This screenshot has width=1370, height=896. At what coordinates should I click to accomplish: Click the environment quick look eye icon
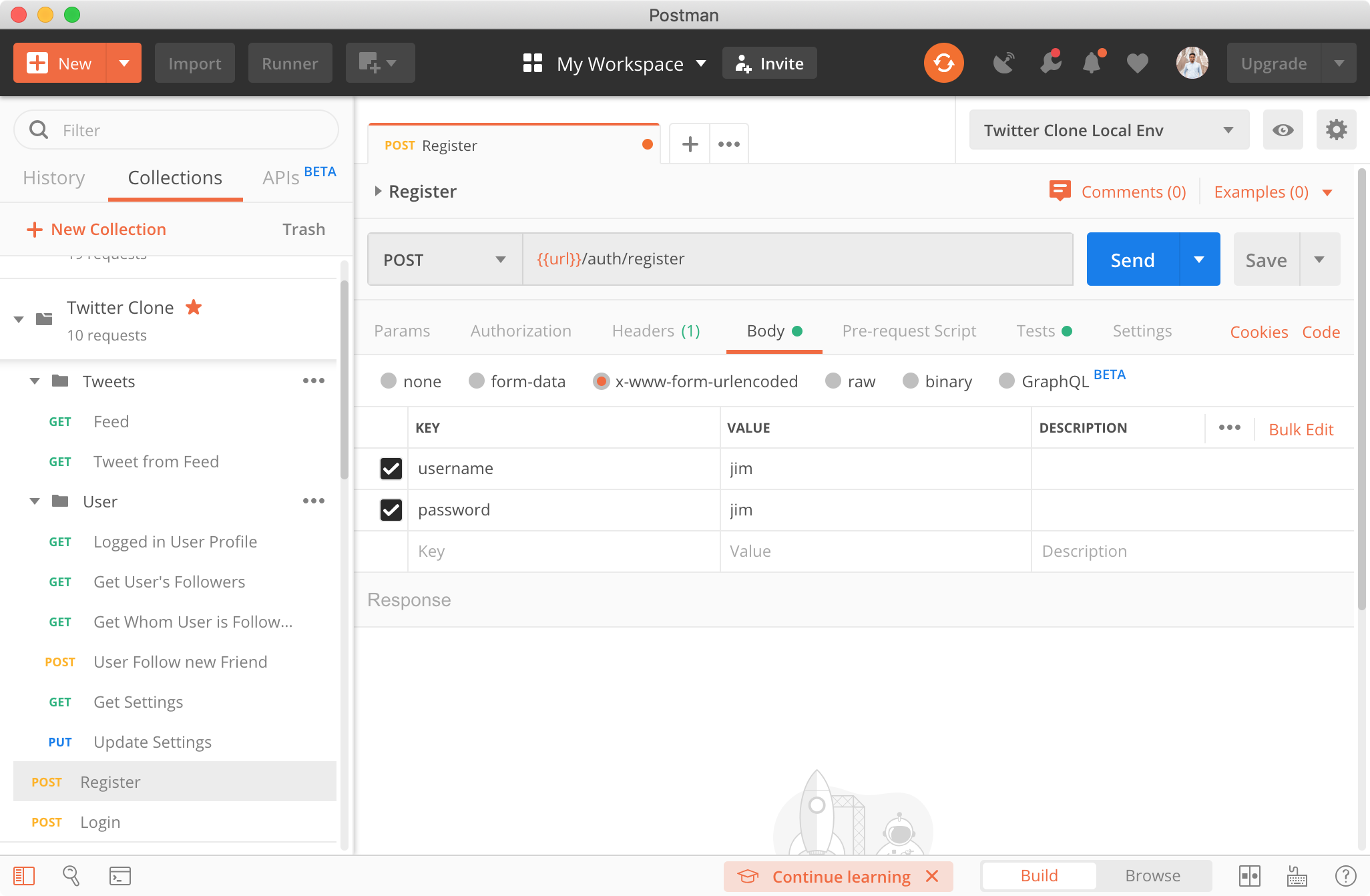1283,130
